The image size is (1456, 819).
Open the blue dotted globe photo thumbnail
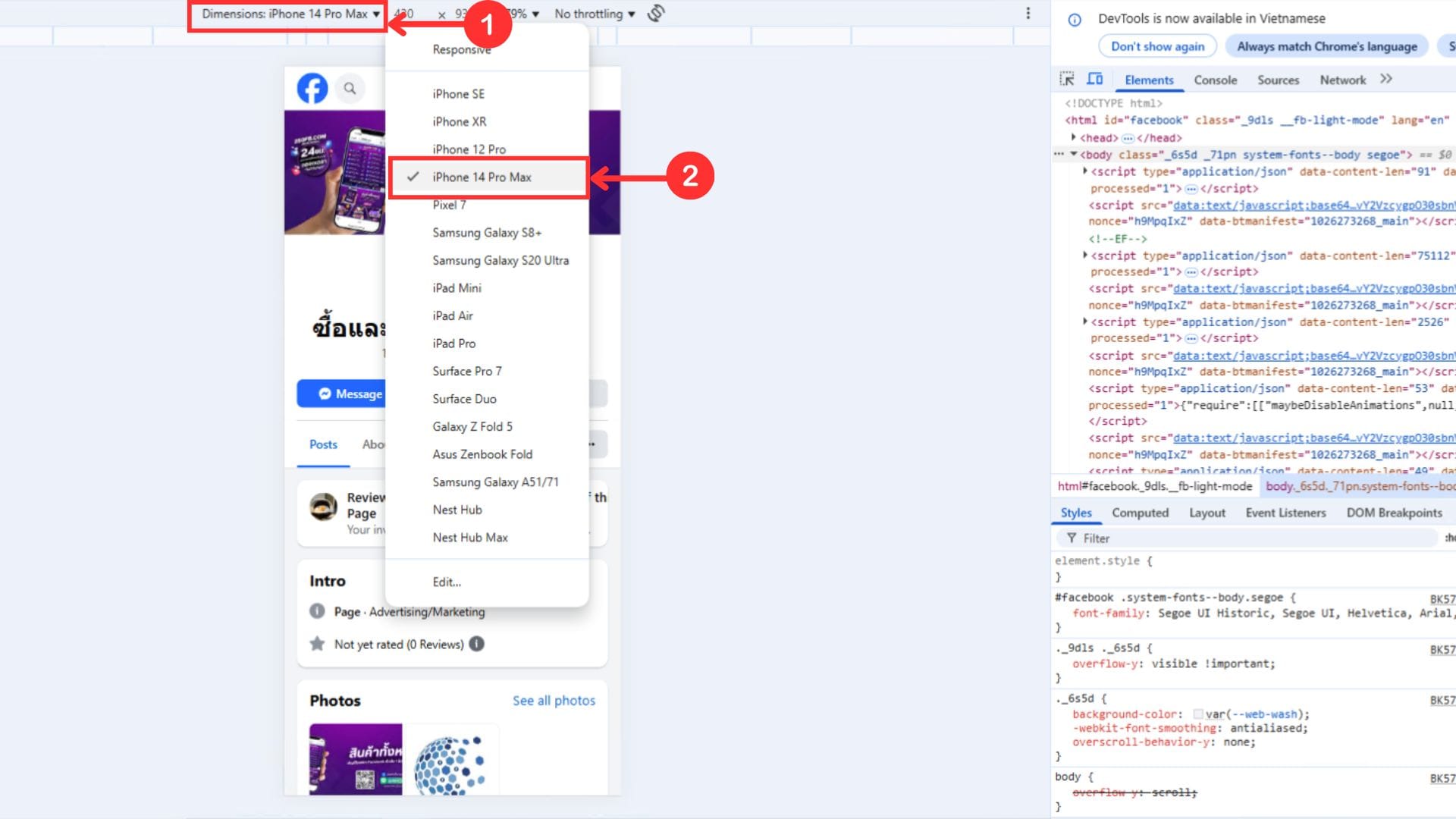451,759
